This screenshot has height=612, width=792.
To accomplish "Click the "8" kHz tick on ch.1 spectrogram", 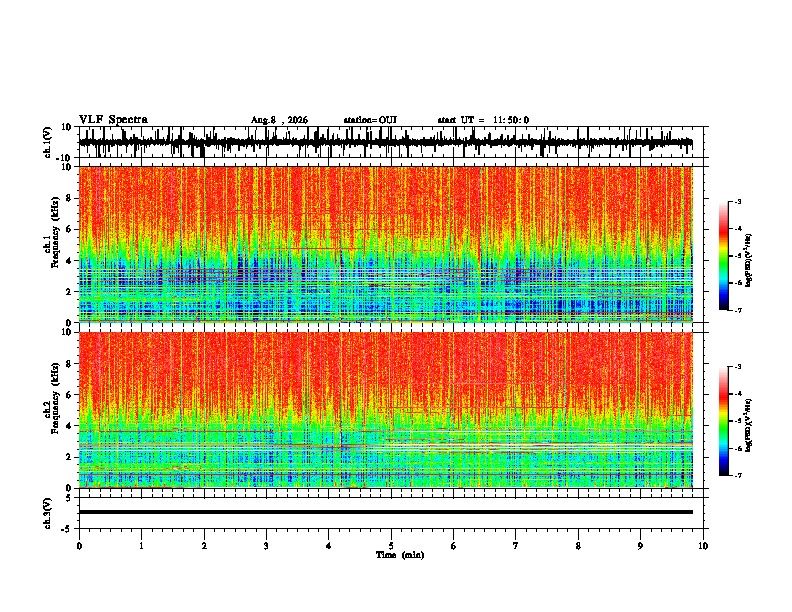I will [x=69, y=198].
